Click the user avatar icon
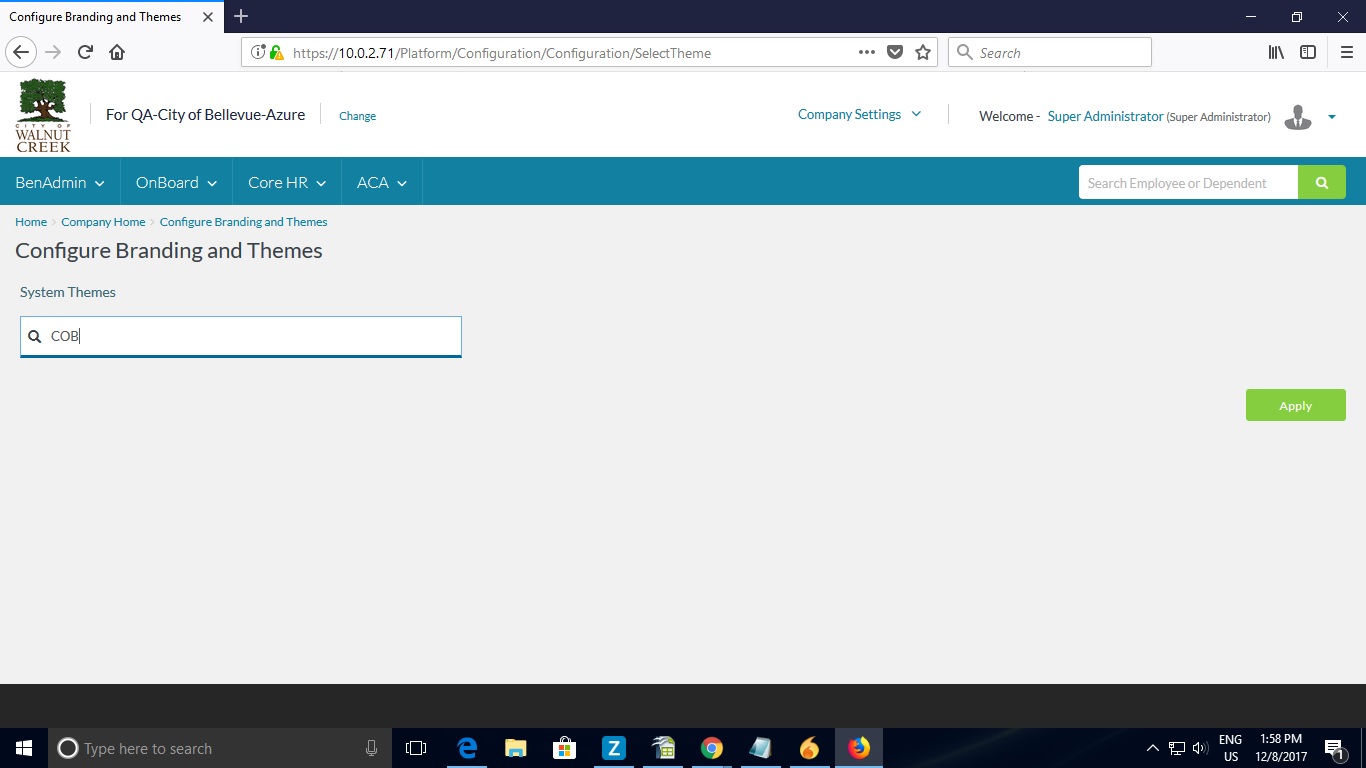 point(1297,117)
